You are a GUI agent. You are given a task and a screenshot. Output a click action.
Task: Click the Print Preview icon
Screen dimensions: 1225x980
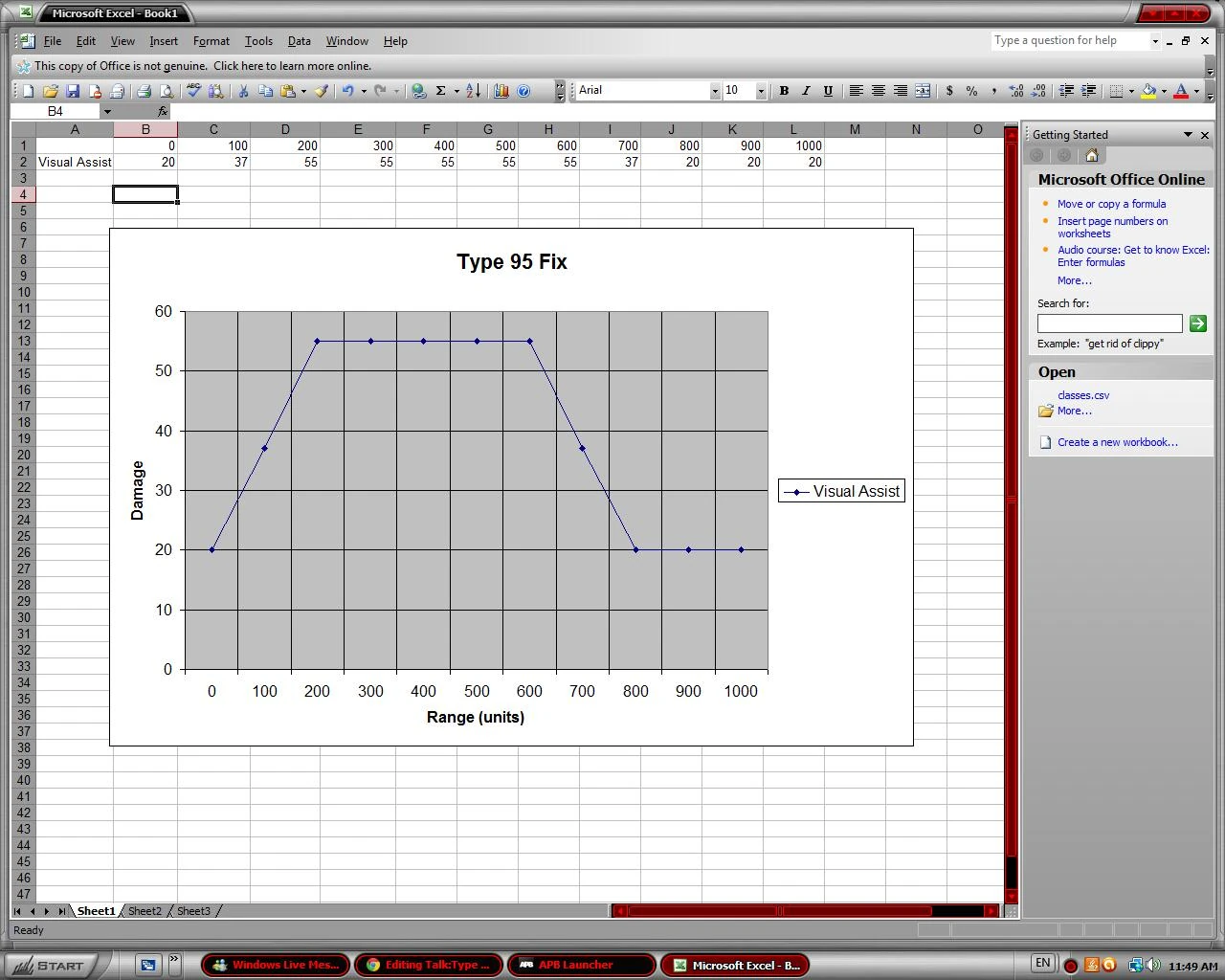click(x=167, y=91)
